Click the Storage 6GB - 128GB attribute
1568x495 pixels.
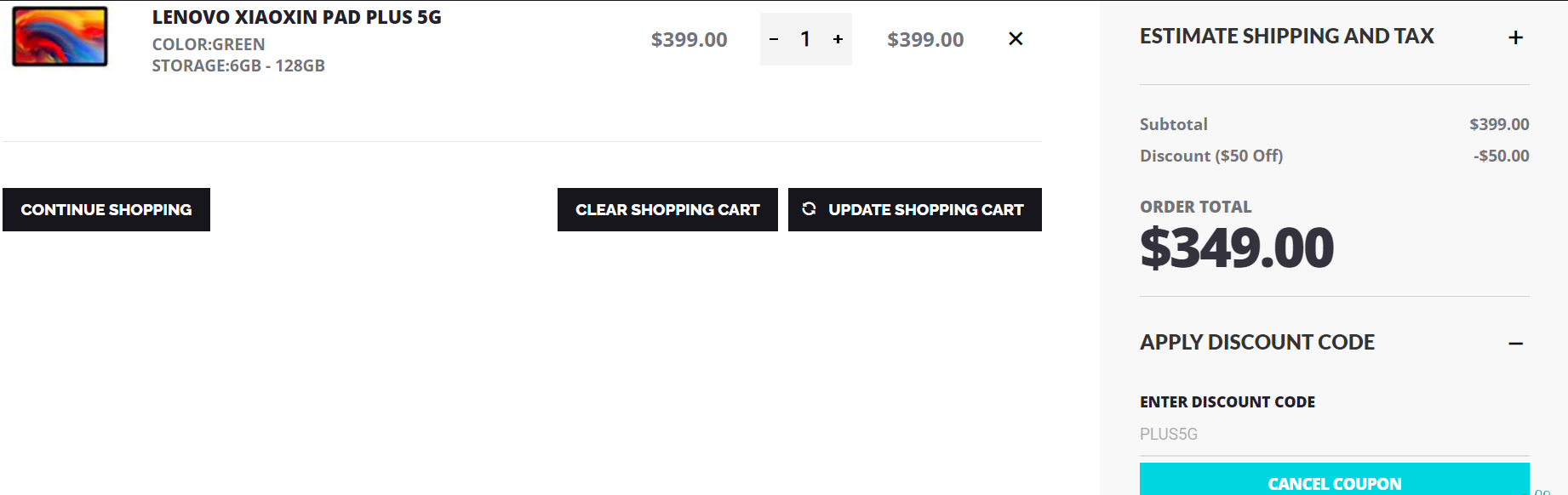[238, 65]
